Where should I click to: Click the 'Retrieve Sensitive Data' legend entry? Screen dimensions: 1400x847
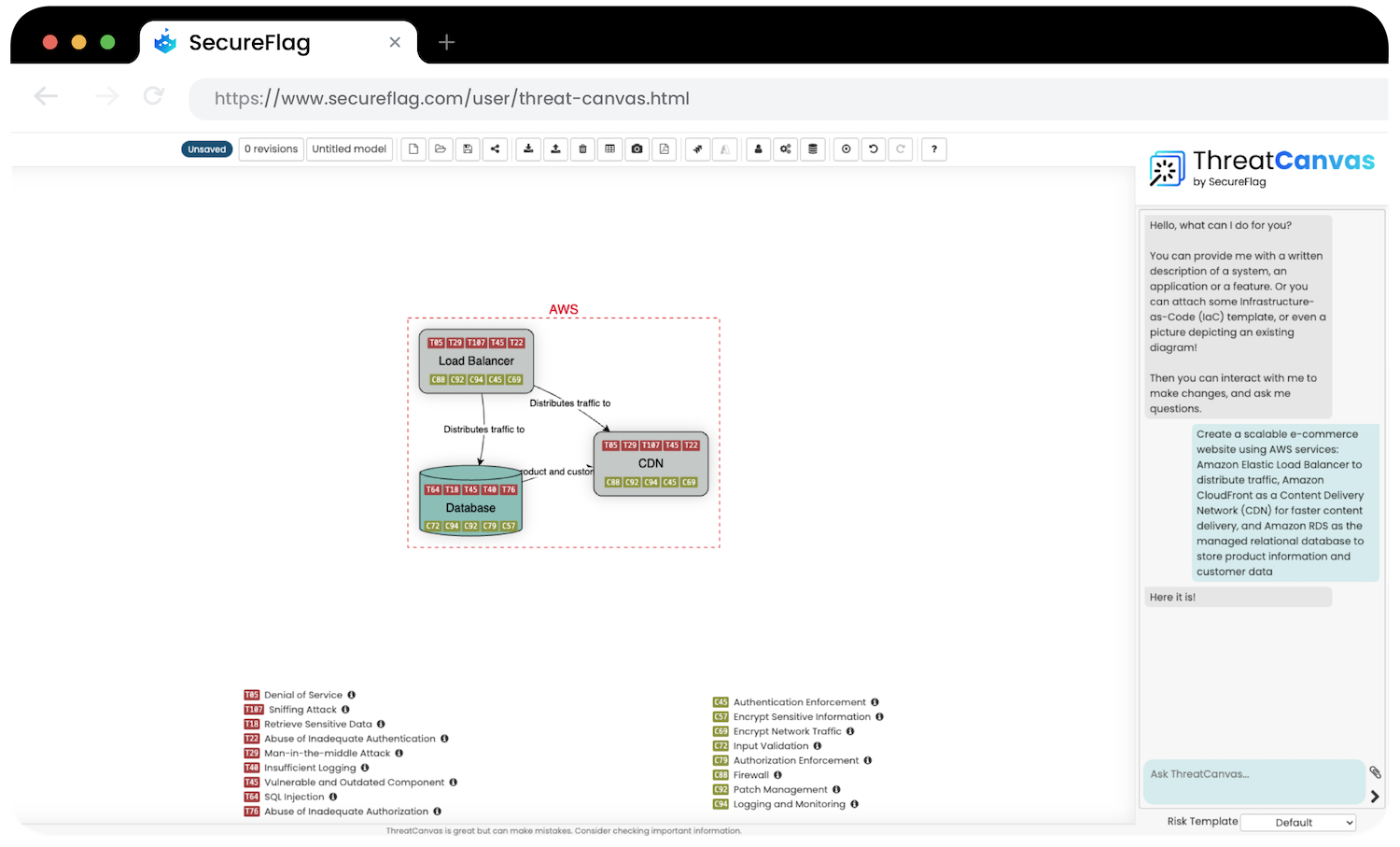[x=318, y=724]
